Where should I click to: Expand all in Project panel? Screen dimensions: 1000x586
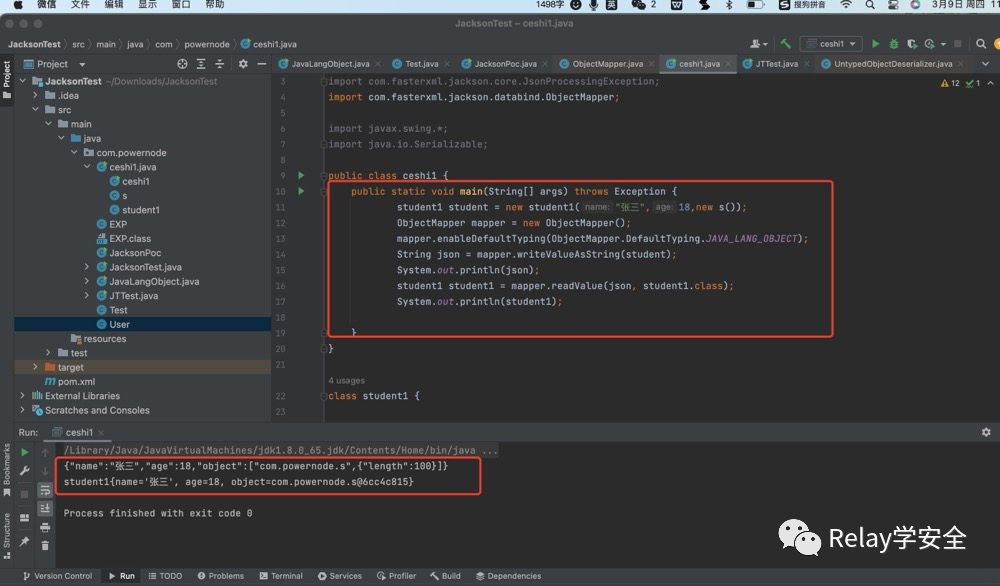click(201, 64)
